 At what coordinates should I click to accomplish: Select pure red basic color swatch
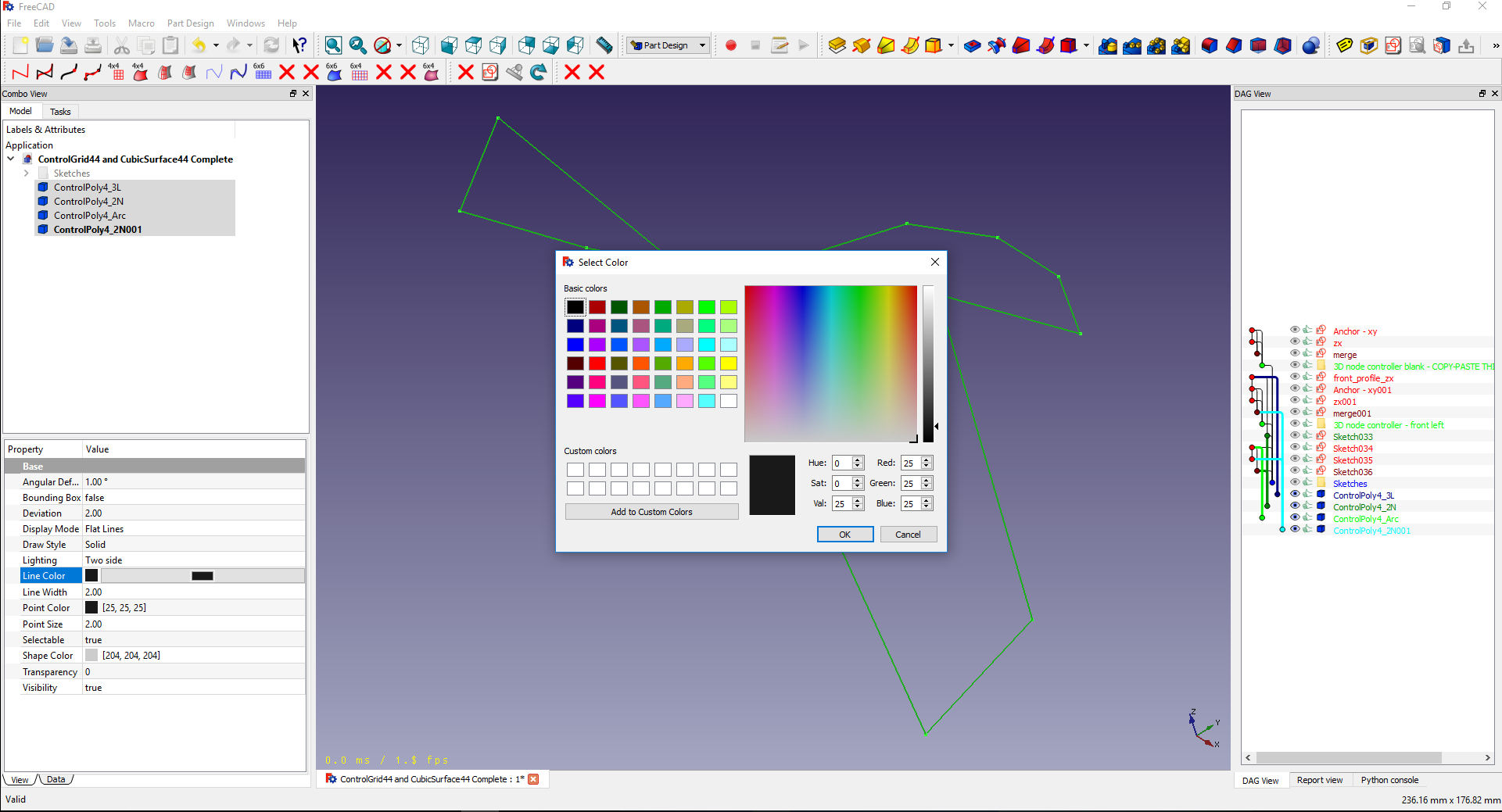597,363
